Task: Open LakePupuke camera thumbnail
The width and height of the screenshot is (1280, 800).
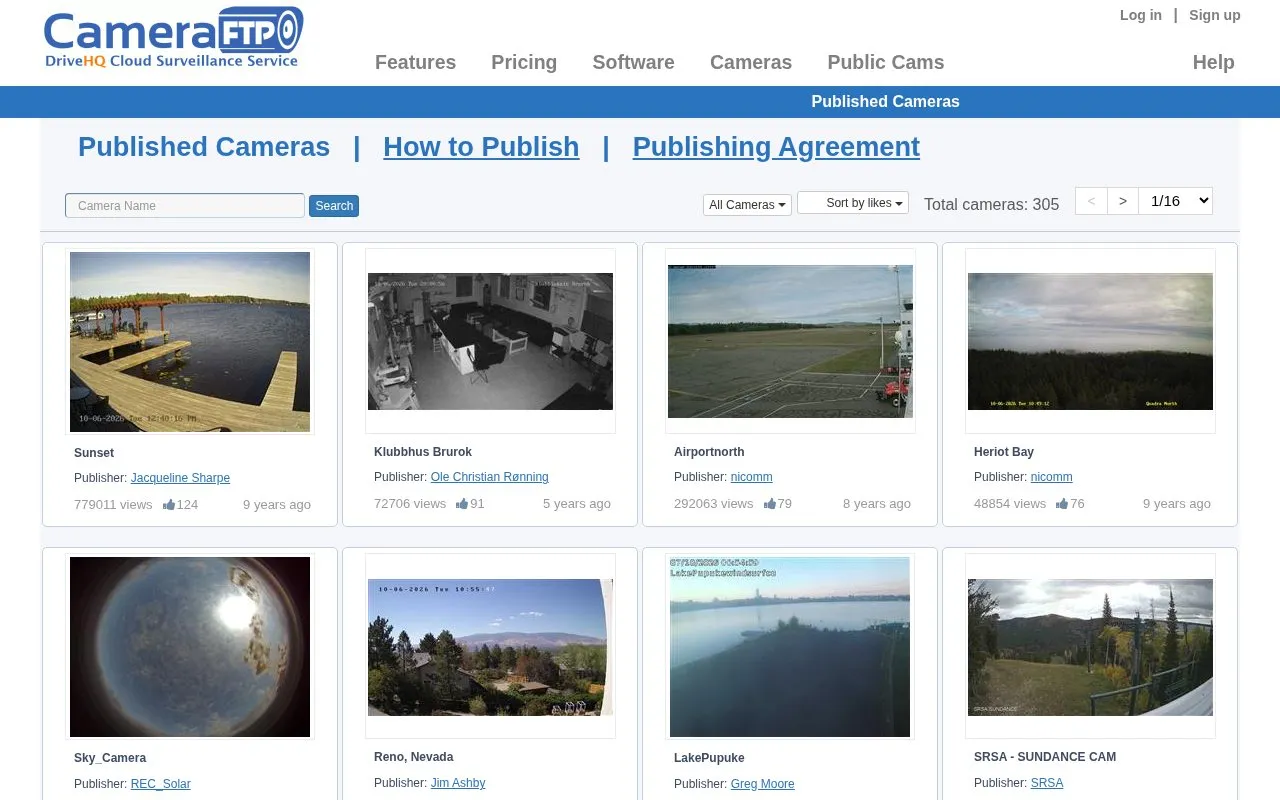Action: [790, 647]
